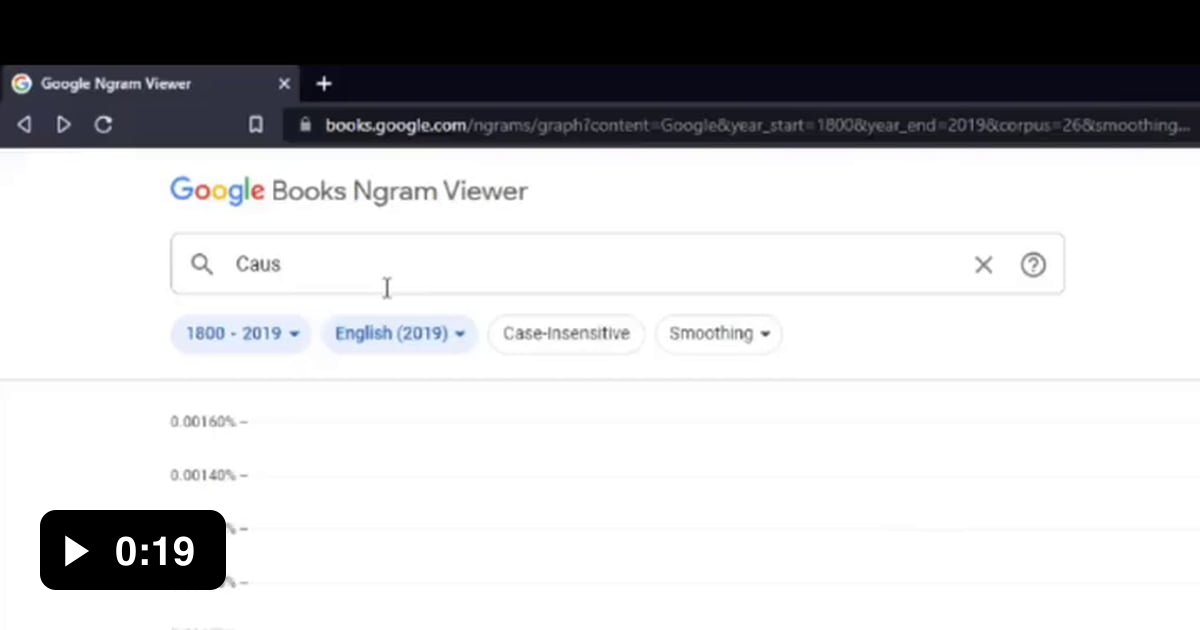Click the Books Ngram Viewer title text

pyautogui.click(x=399, y=191)
